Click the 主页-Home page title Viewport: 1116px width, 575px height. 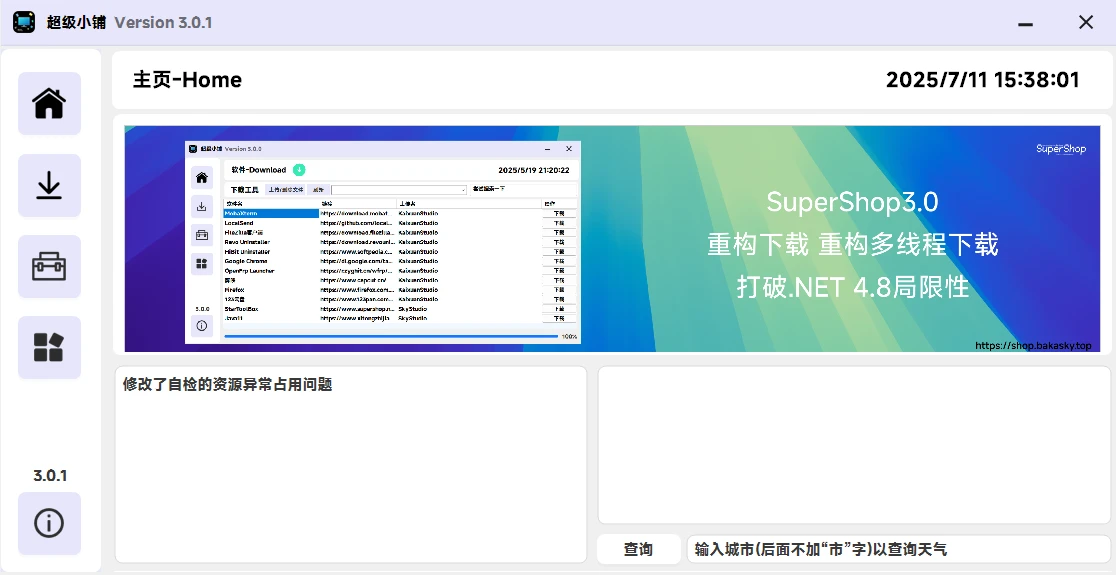187,80
